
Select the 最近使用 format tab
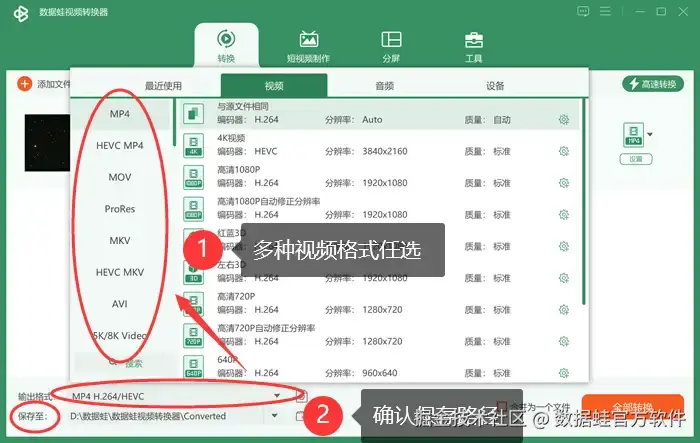pyautogui.click(x=163, y=86)
